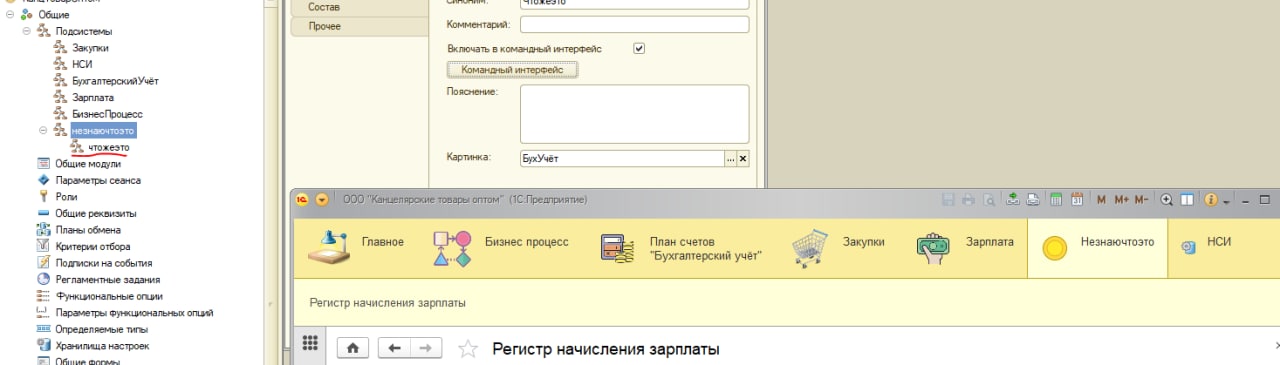
Task: Collapse the Подсистемы tree node
Action: pos(27,31)
